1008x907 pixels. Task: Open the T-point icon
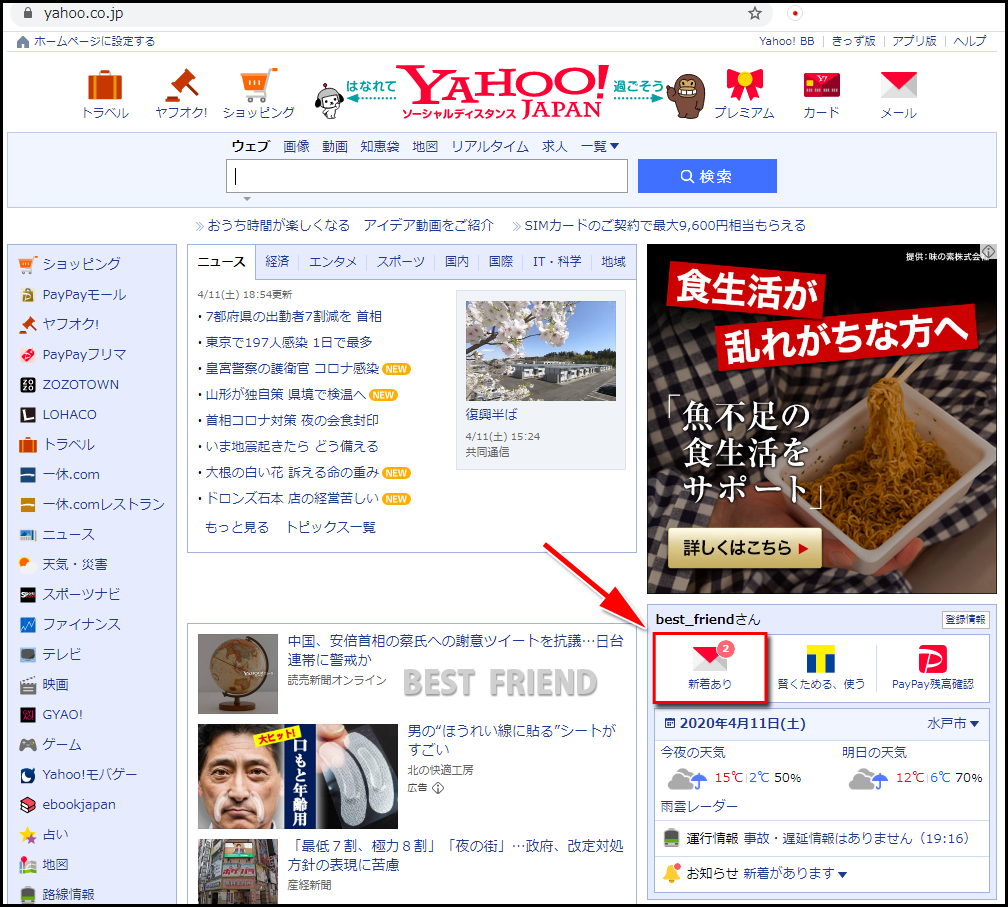tap(821, 660)
